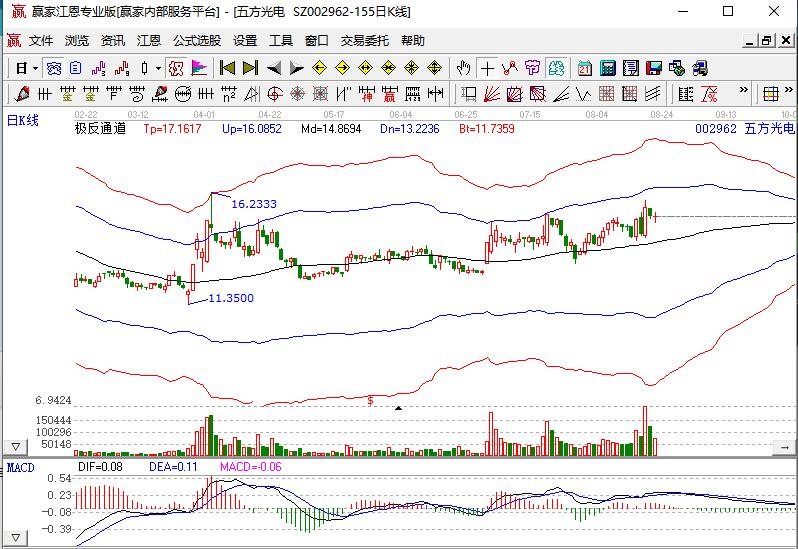Open the calendar 21 icon
Screen dimensions: 798x549
(x=585, y=68)
